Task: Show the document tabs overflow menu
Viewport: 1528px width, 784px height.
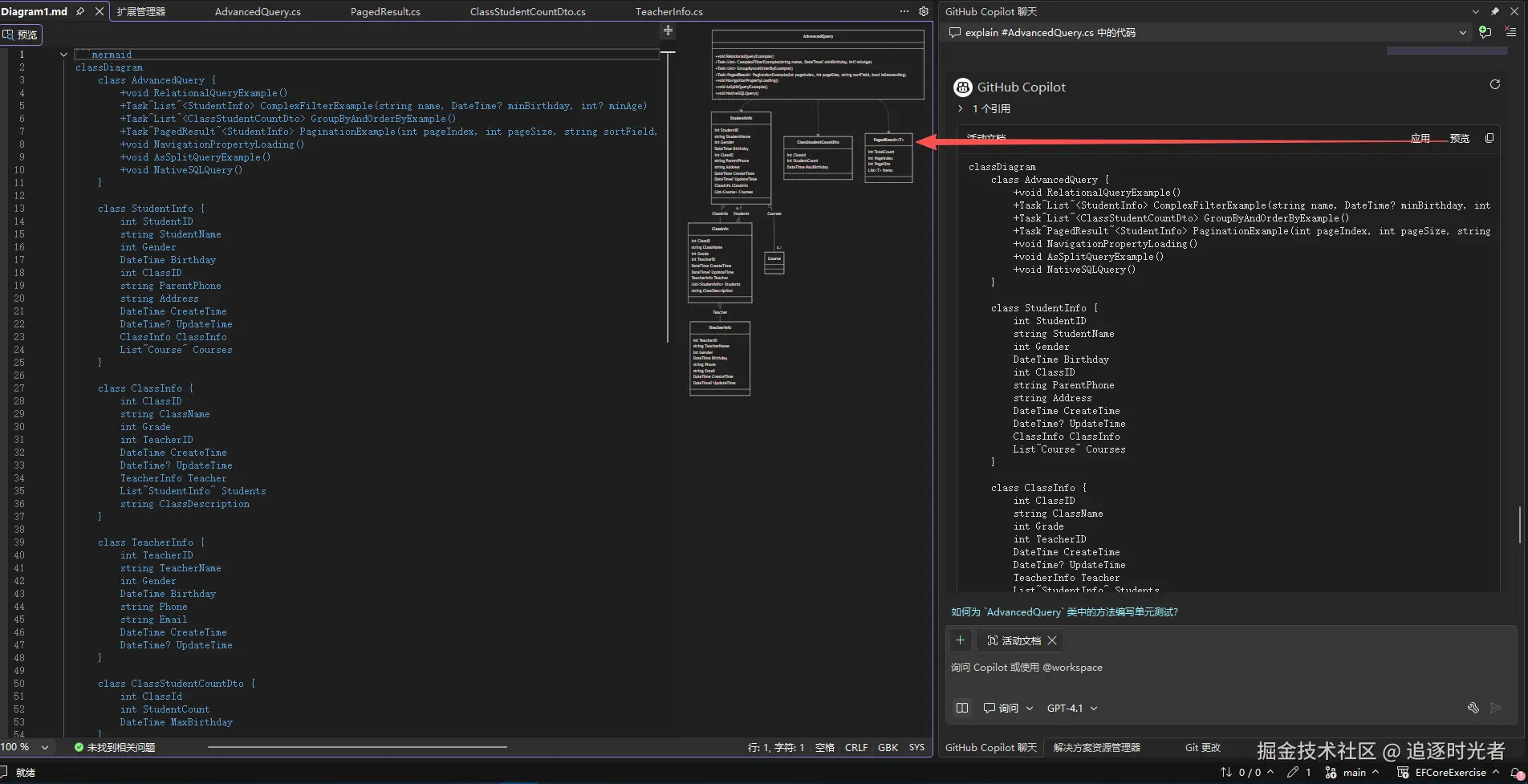Action: (x=904, y=11)
